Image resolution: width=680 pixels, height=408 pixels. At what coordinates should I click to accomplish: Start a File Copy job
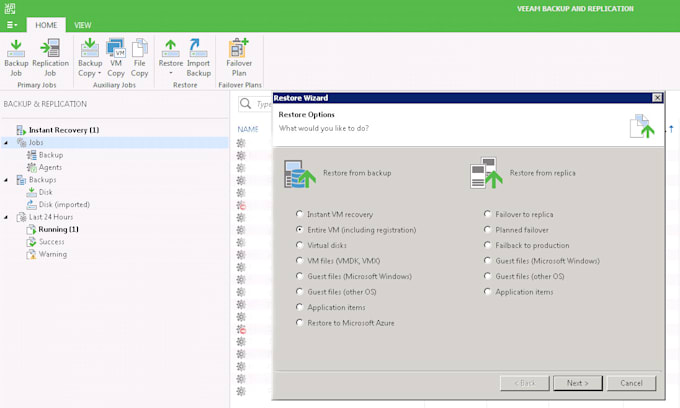pyautogui.click(x=140, y=58)
